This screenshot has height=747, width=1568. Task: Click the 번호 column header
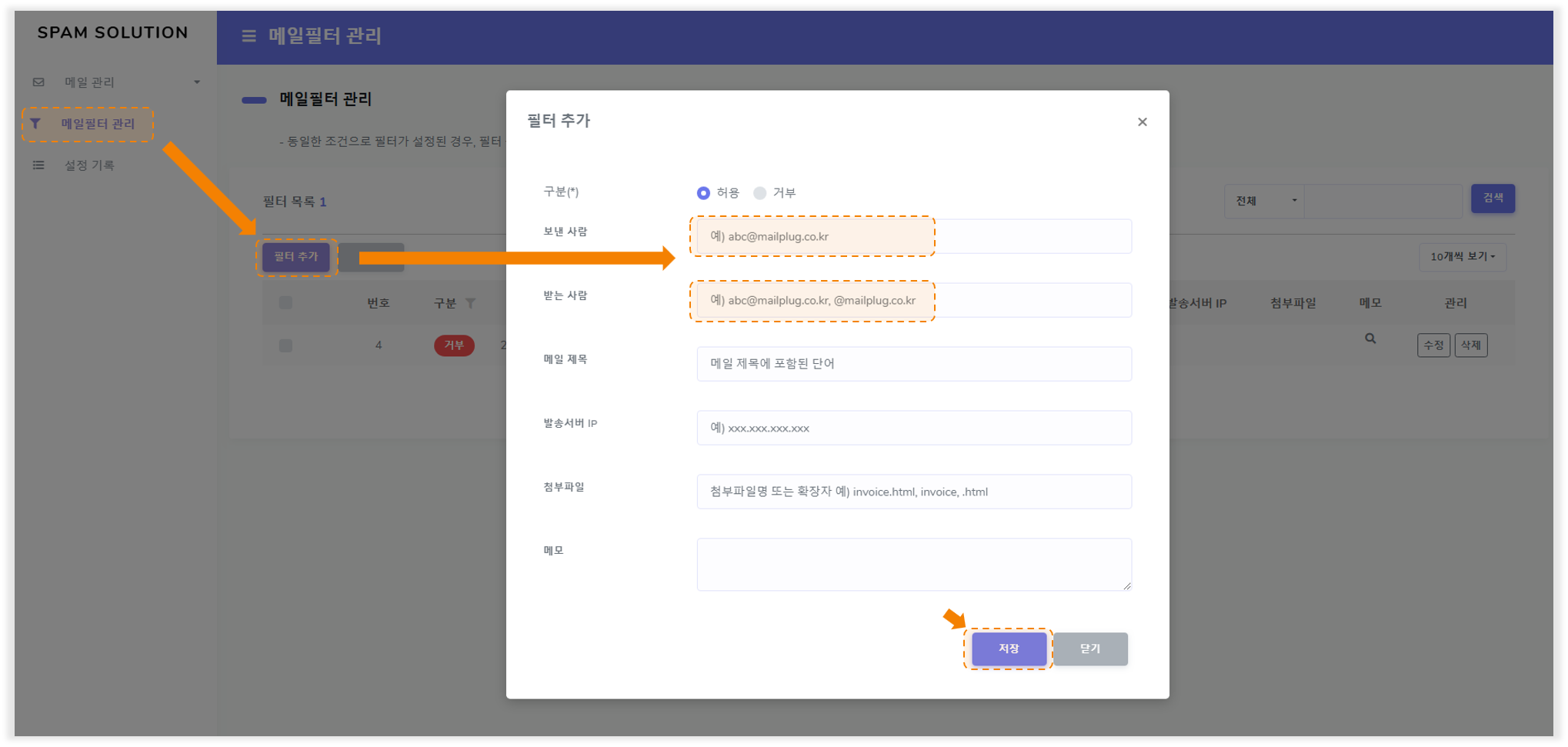tap(379, 304)
